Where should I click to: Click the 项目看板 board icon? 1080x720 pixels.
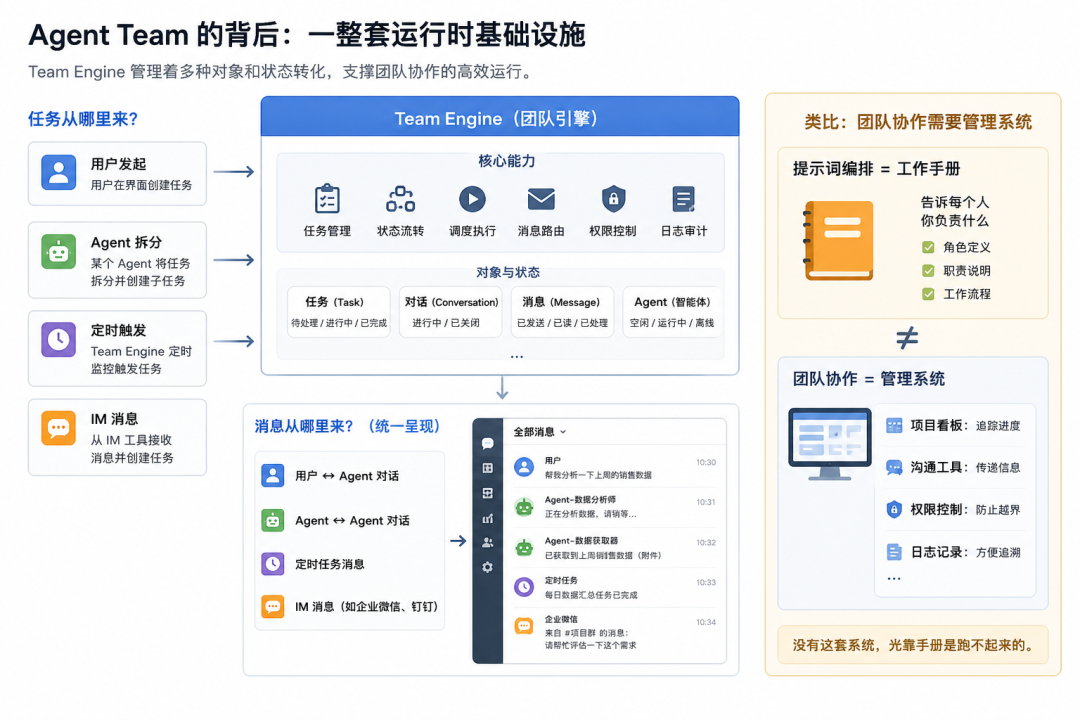point(894,426)
